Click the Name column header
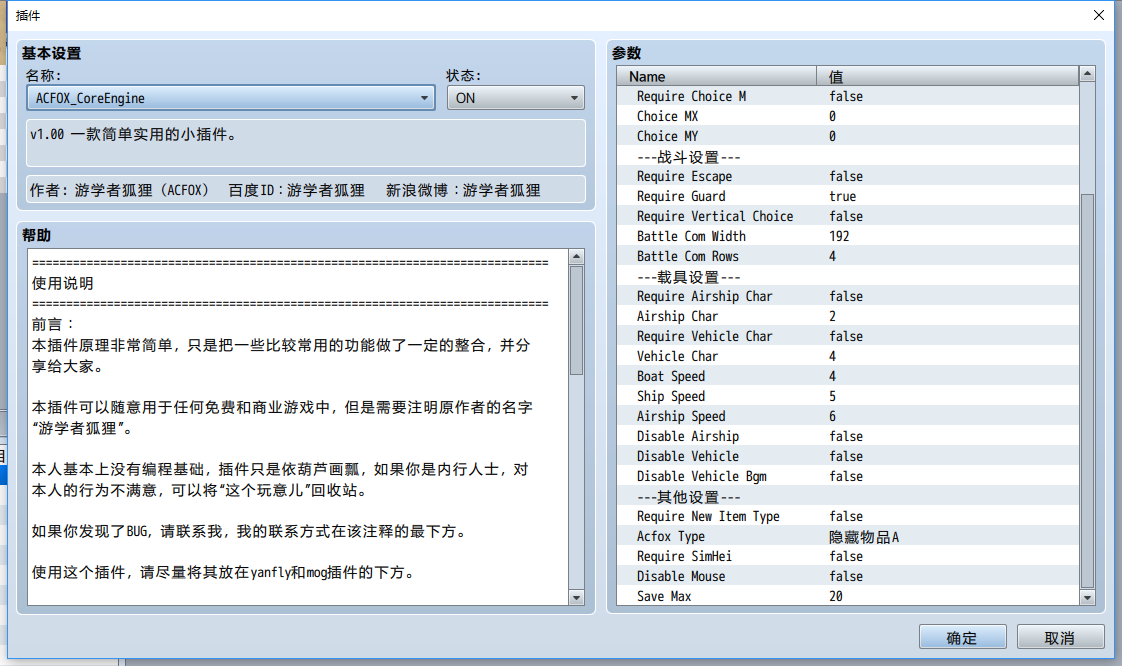The image size is (1122, 666). coord(716,76)
